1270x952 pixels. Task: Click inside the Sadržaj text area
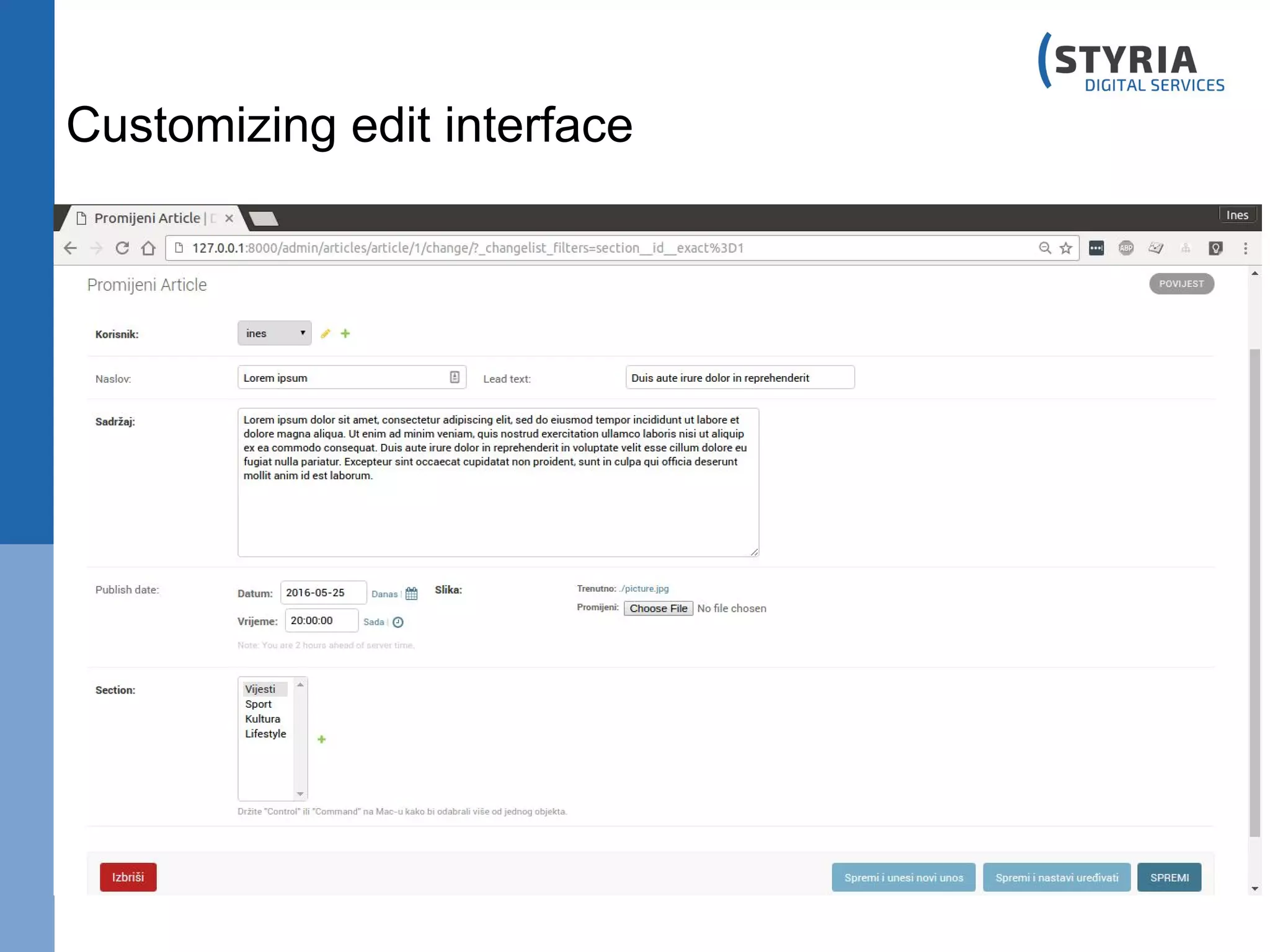(x=498, y=482)
